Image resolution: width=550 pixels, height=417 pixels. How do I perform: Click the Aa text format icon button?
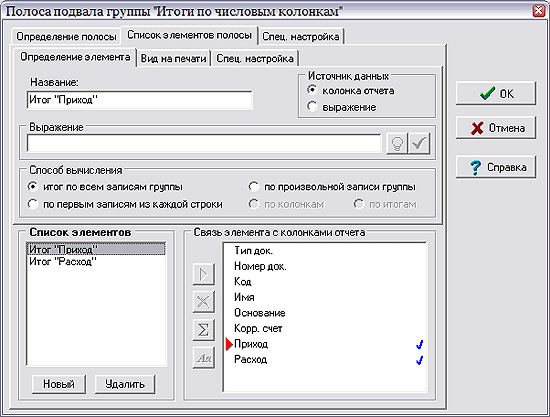203,358
